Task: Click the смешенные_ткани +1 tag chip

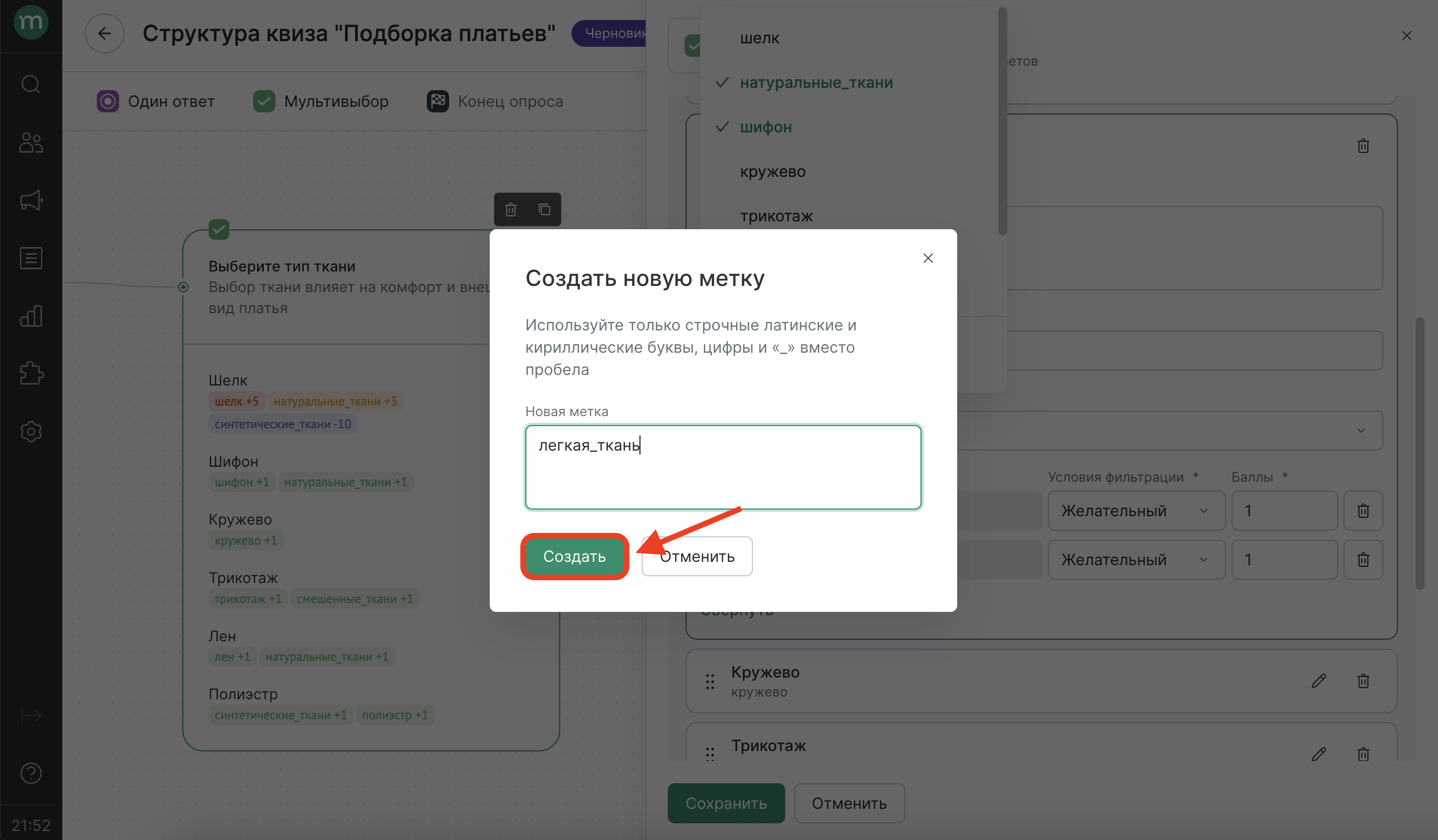Action: (354, 599)
